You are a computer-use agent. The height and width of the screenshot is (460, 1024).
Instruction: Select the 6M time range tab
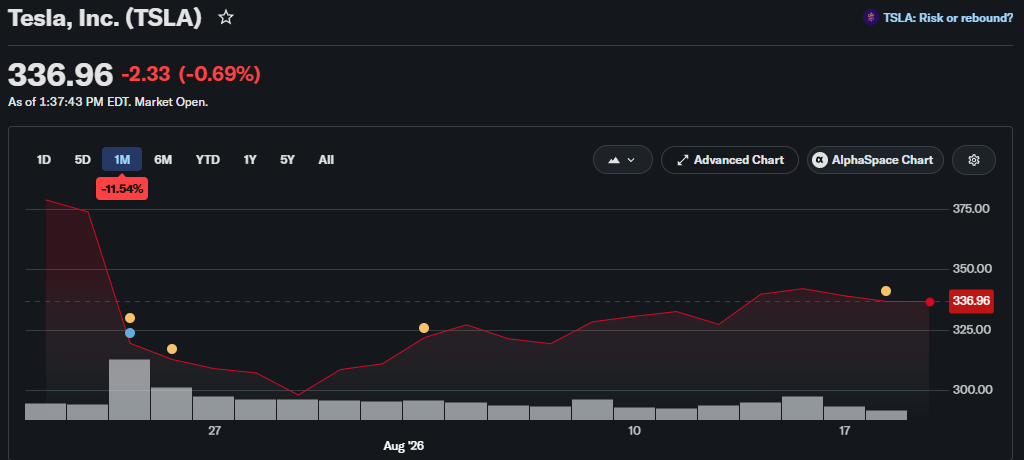[163, 159]
